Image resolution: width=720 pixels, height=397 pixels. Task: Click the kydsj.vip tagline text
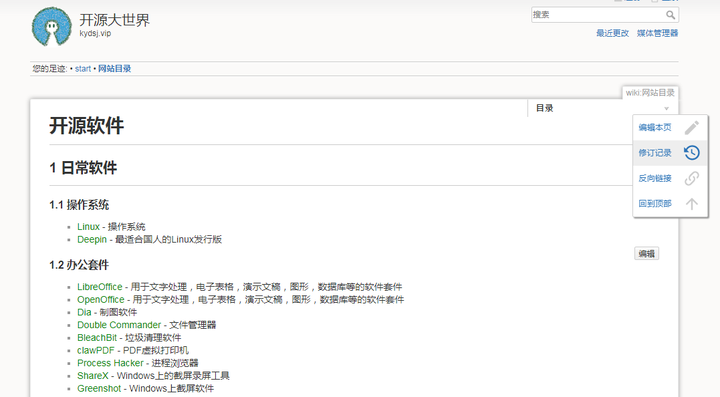[x=95, y=34]
